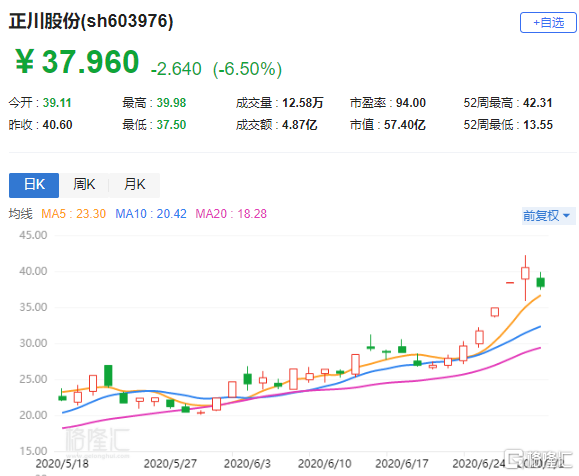Click the MA20 : 18.28 indicator label
579x476 pixels.
pos(231,214)
